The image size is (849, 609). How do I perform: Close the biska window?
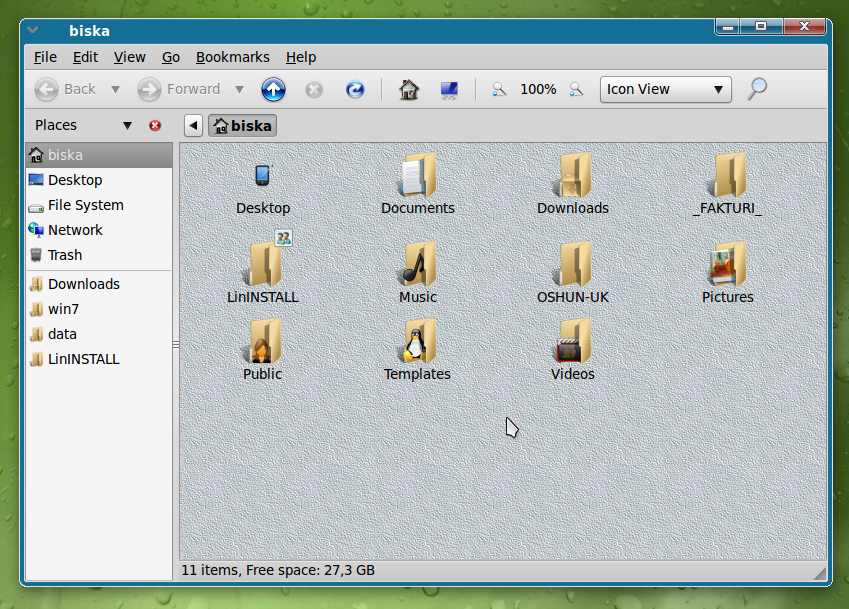pyautogui.click(x=805, y=27)
